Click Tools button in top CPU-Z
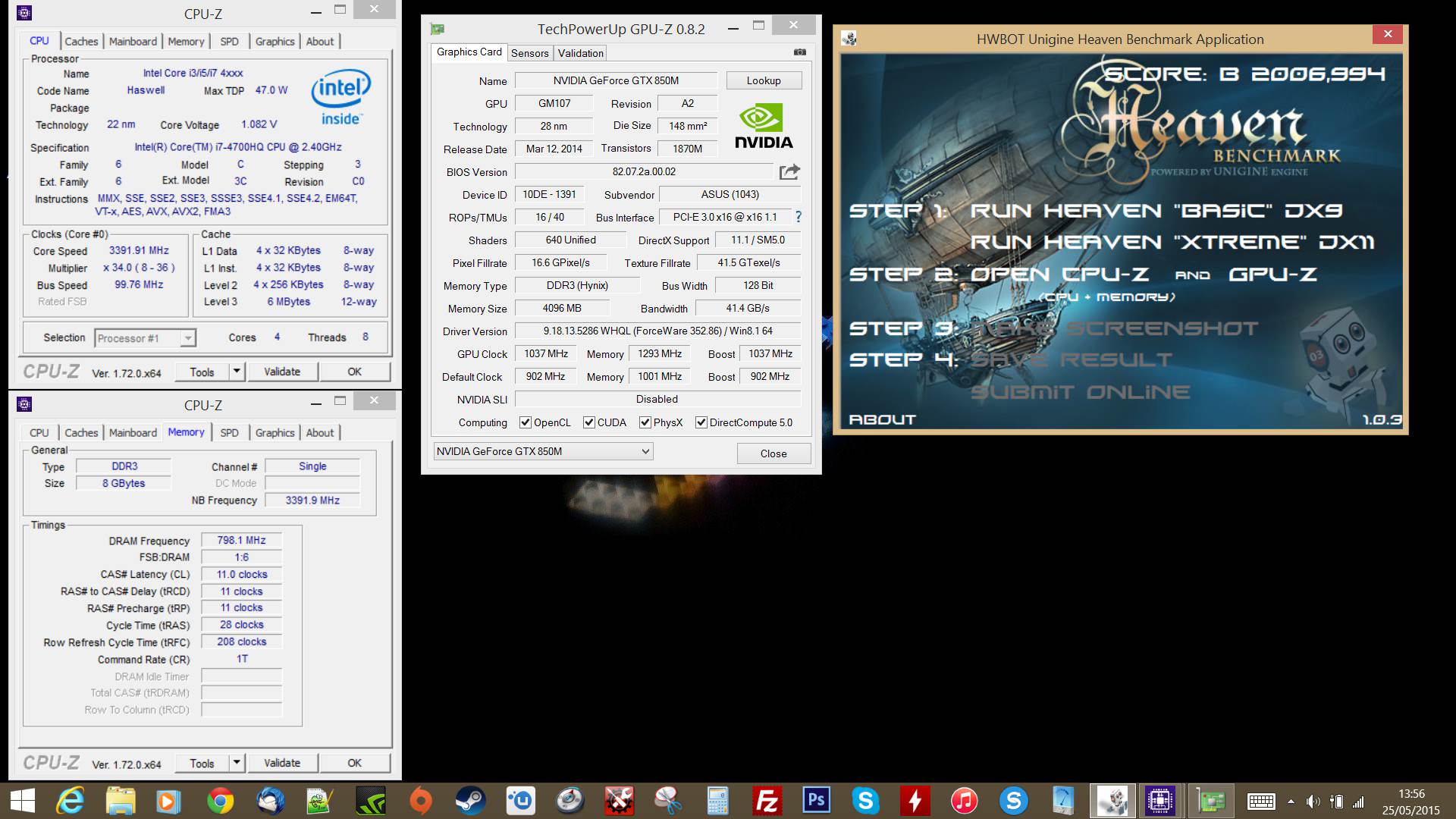The image size is (1456, 819). [202, 372]
